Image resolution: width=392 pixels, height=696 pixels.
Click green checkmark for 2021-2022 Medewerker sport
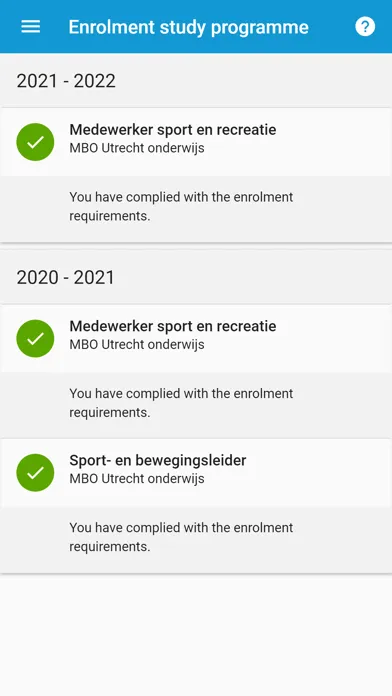[x=35, y=142]
